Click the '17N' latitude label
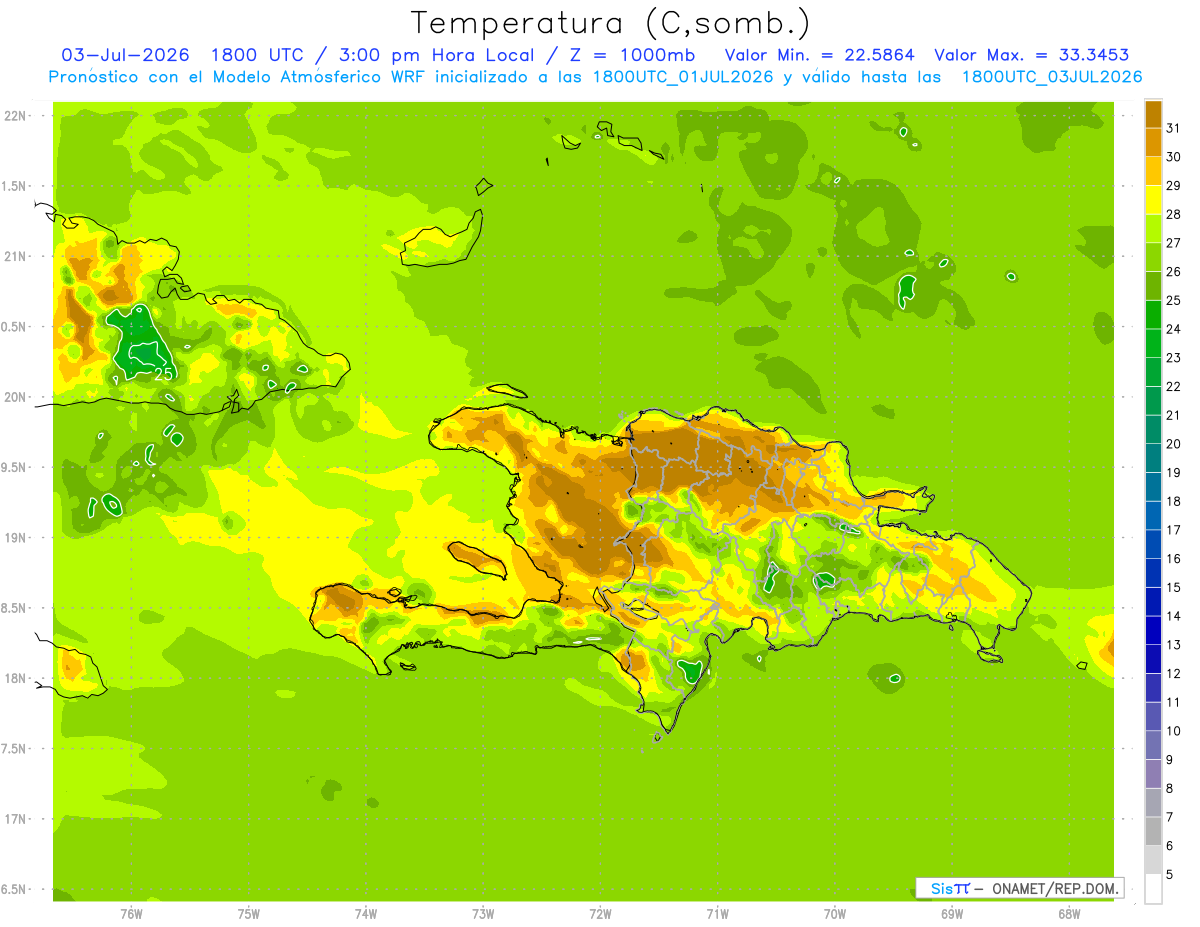This screenshot has height=927, width=1200. coord(16,819)
